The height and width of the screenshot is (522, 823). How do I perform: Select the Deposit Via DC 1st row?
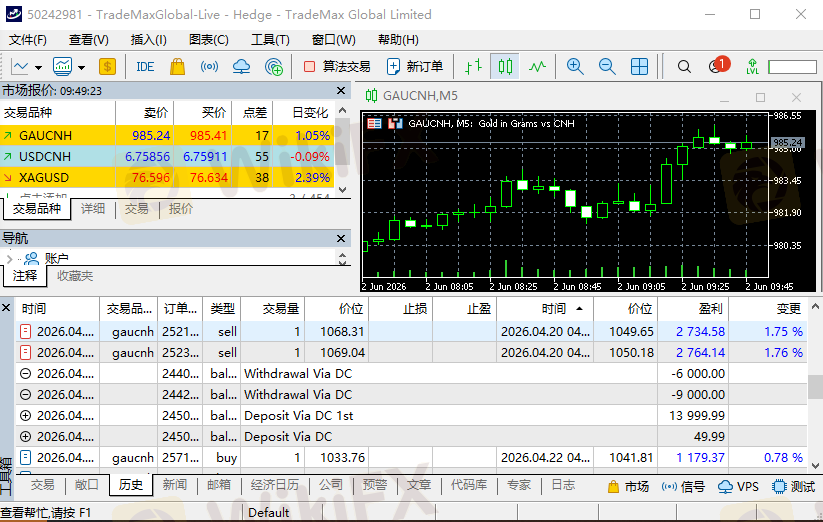(411, 416)
